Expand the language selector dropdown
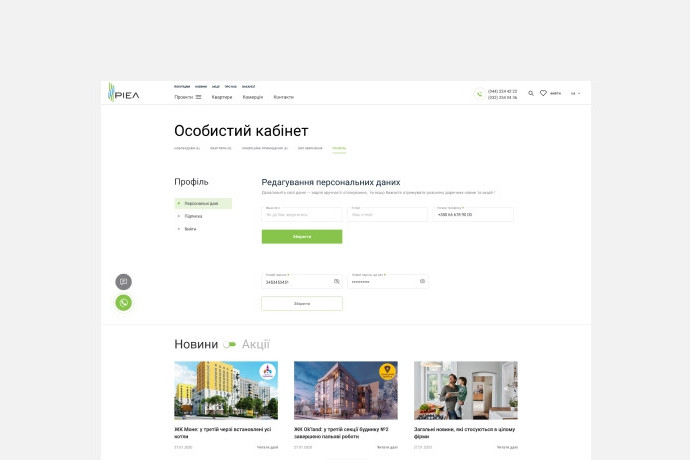The width and height of the screenshot is (690, 460). point(576,93)
